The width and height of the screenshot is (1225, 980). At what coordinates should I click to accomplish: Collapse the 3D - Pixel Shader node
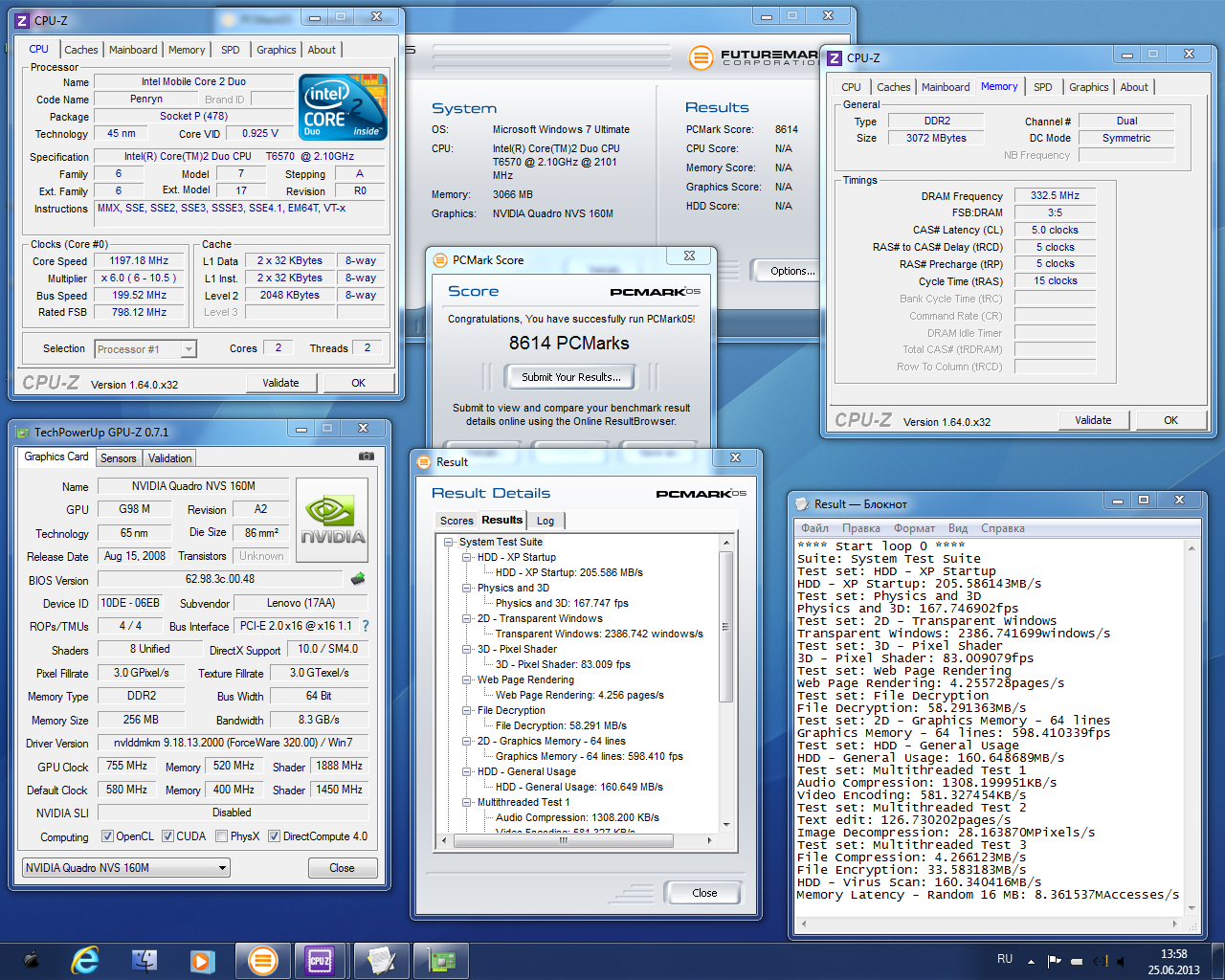coord(466,649)
